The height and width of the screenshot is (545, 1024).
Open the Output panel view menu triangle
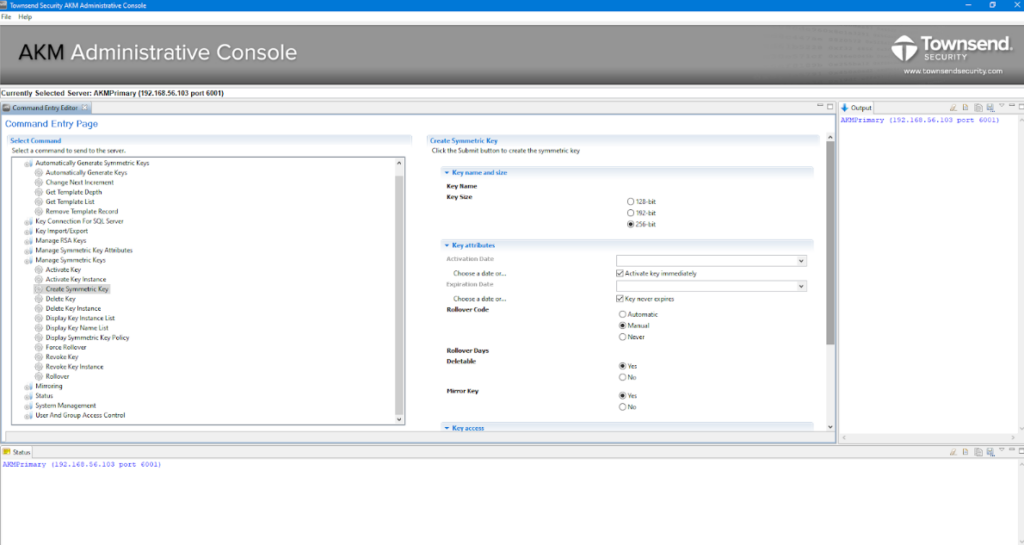point(1002,106)
